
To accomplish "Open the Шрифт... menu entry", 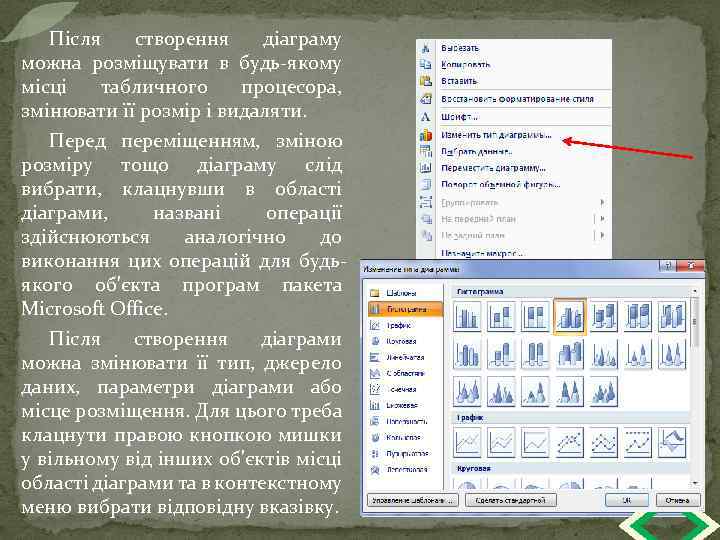I will tap(460, 117).
